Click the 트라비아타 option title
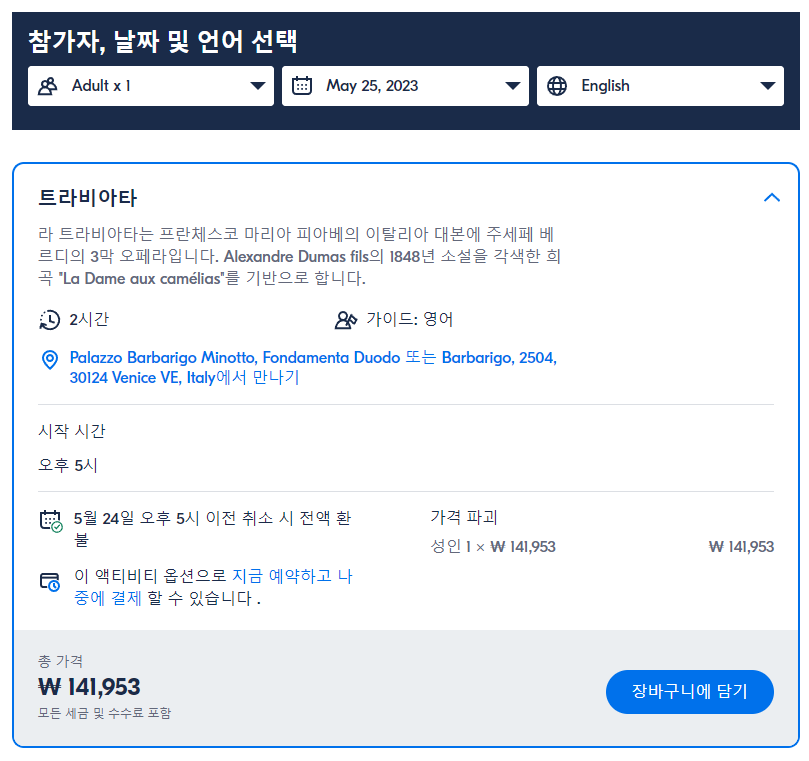Viewport: 809px width, 761px height. coord(88,198)
